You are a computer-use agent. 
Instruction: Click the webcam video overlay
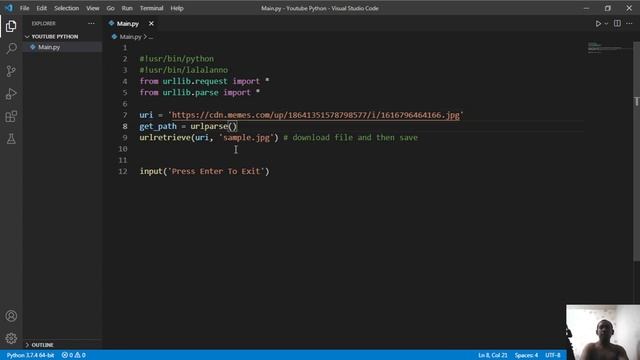click(x=602, y=332)
